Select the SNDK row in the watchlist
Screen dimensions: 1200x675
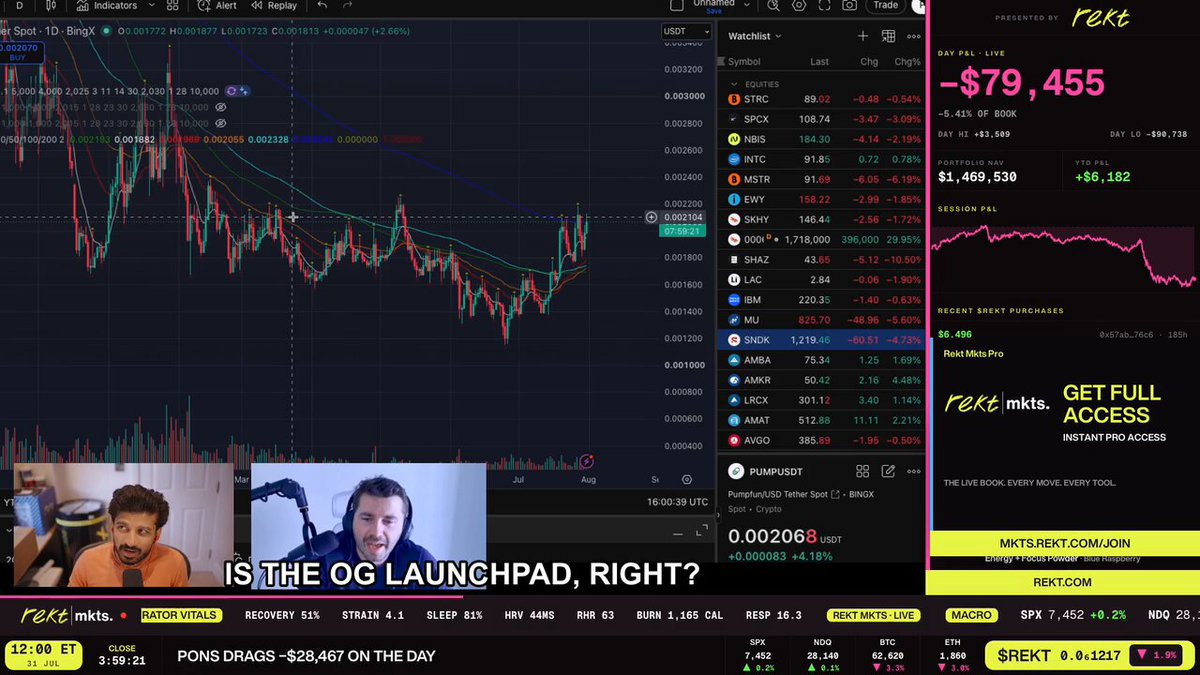tap(821, 340)
